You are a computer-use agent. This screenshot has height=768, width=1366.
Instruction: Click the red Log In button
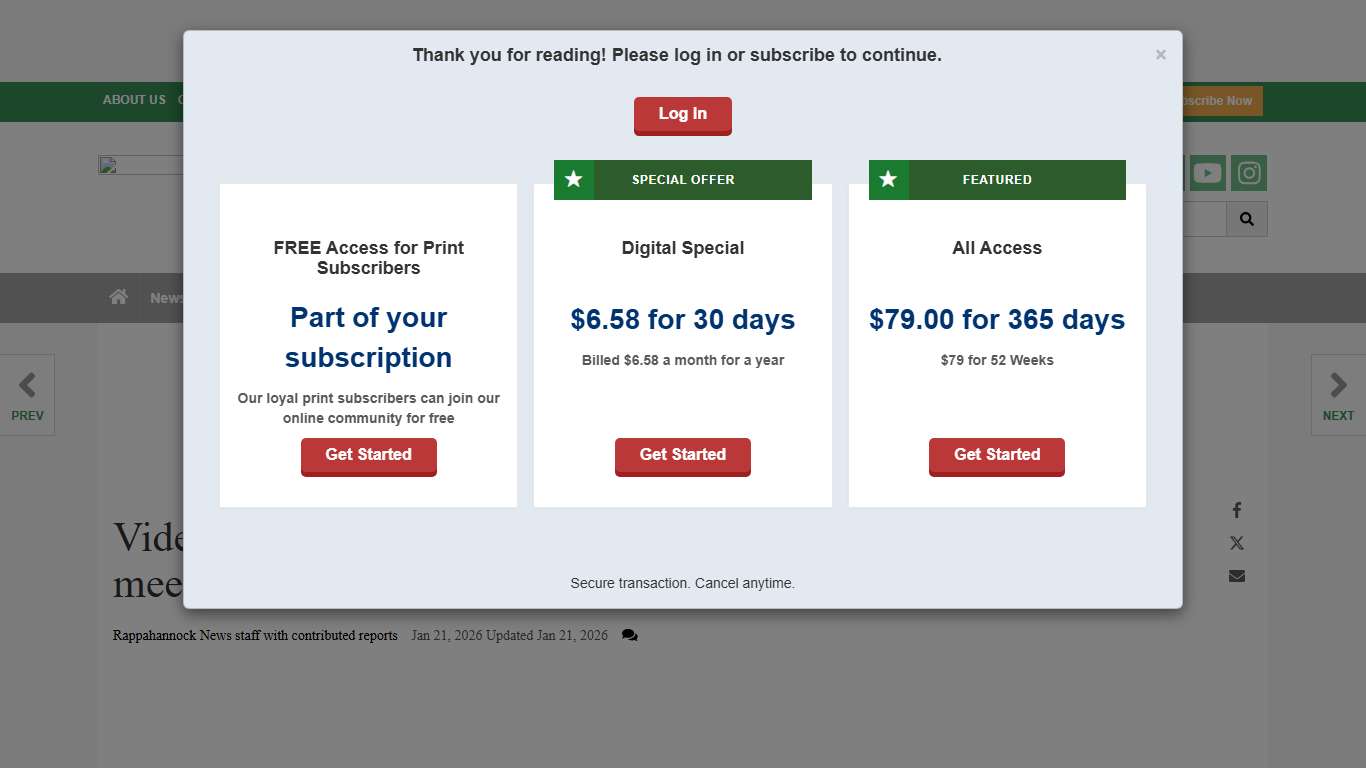point(683,115)
